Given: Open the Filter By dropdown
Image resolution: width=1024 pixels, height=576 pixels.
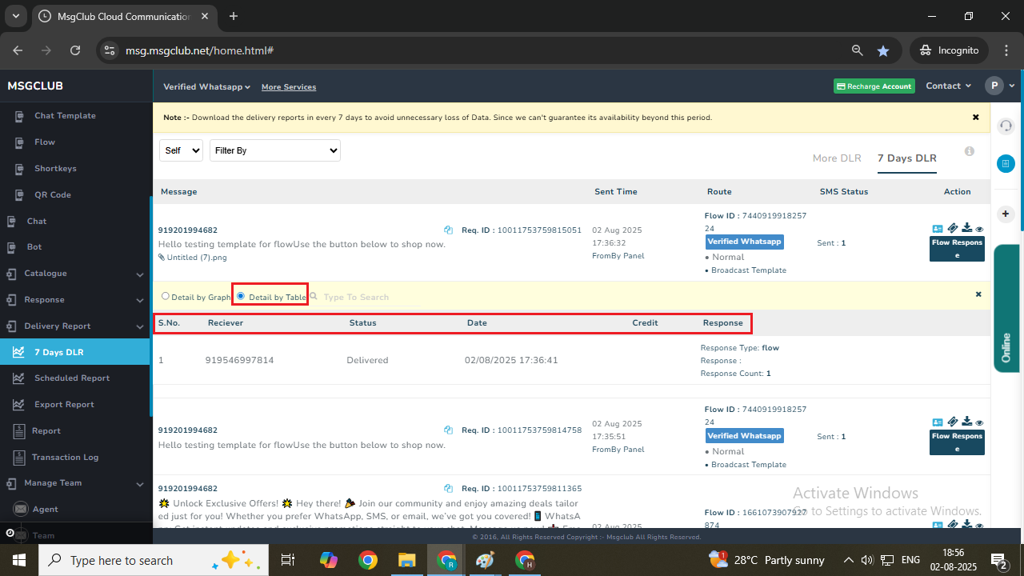Looking at the screenshot, I should (x=275, y=150).
